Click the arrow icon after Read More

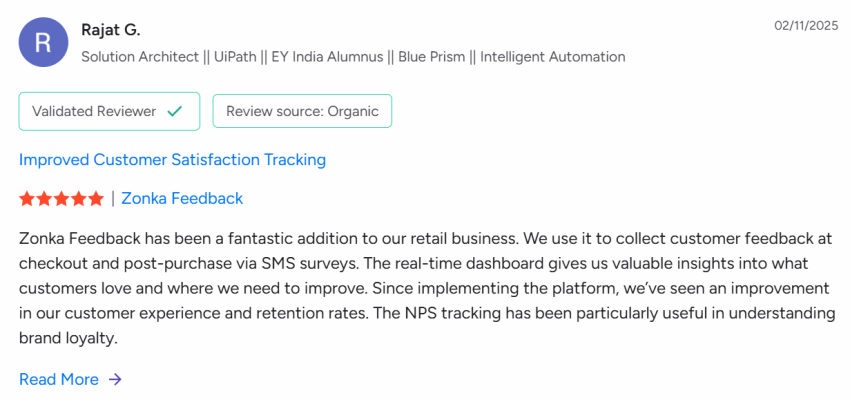click(x=115, y=380)
